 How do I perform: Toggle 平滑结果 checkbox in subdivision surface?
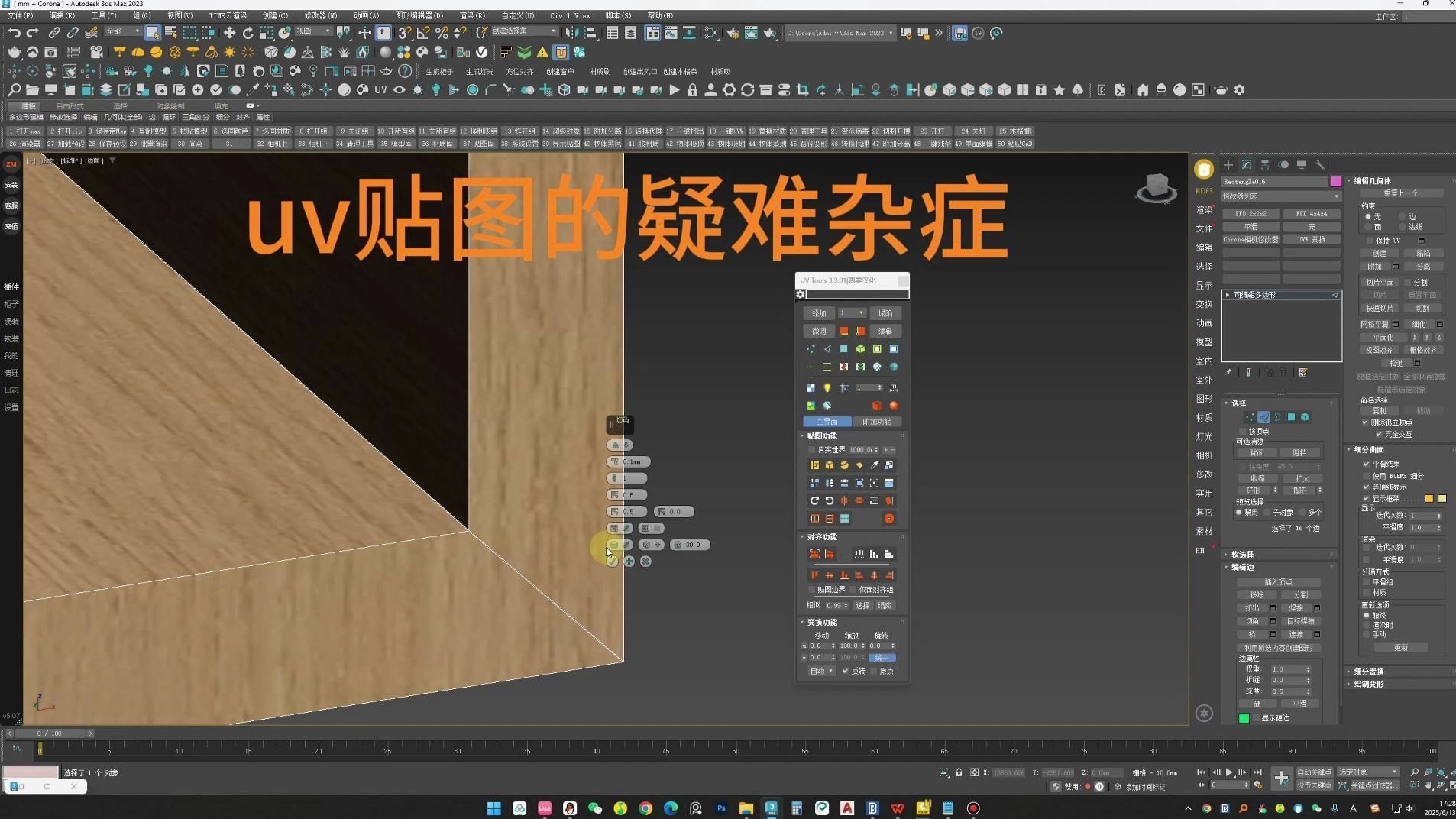coord(1367,464)
